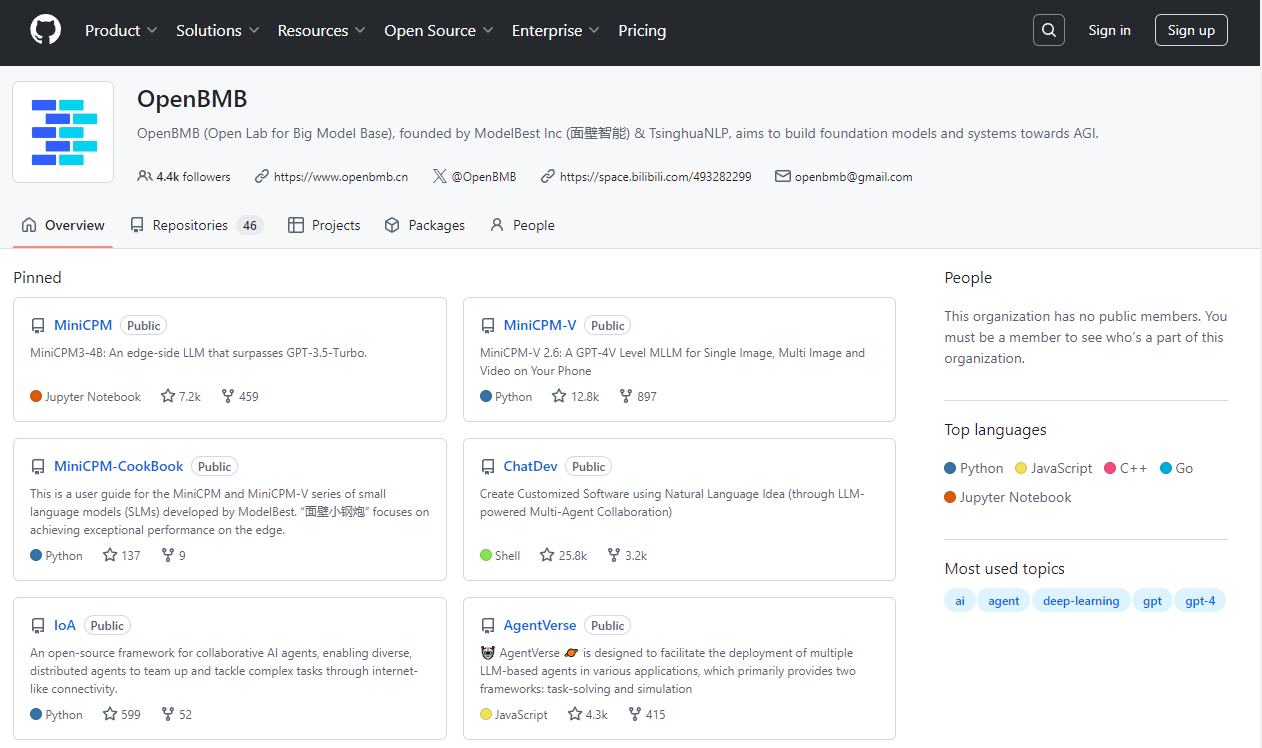Expand the Resources menu

[322, 30]
